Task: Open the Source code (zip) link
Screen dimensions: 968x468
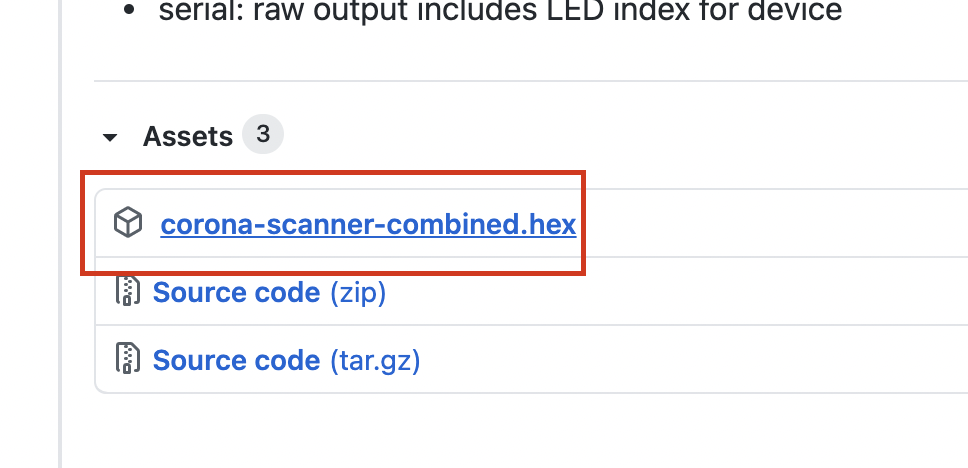Action: tap(236, 292)
